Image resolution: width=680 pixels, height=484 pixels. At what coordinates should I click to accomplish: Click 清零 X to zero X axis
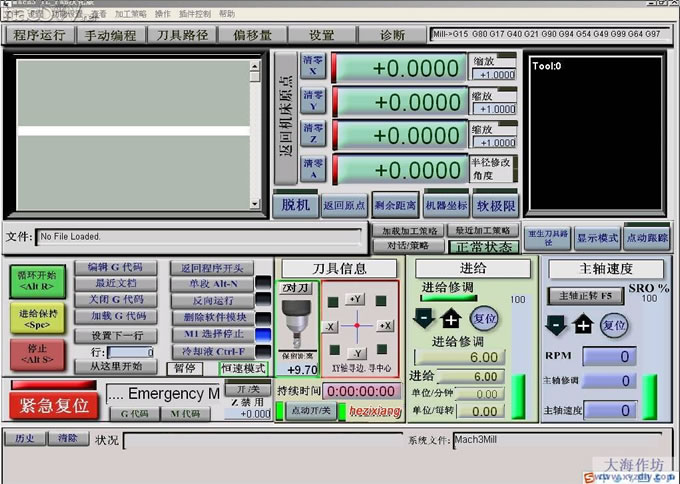tap(312, 67)
